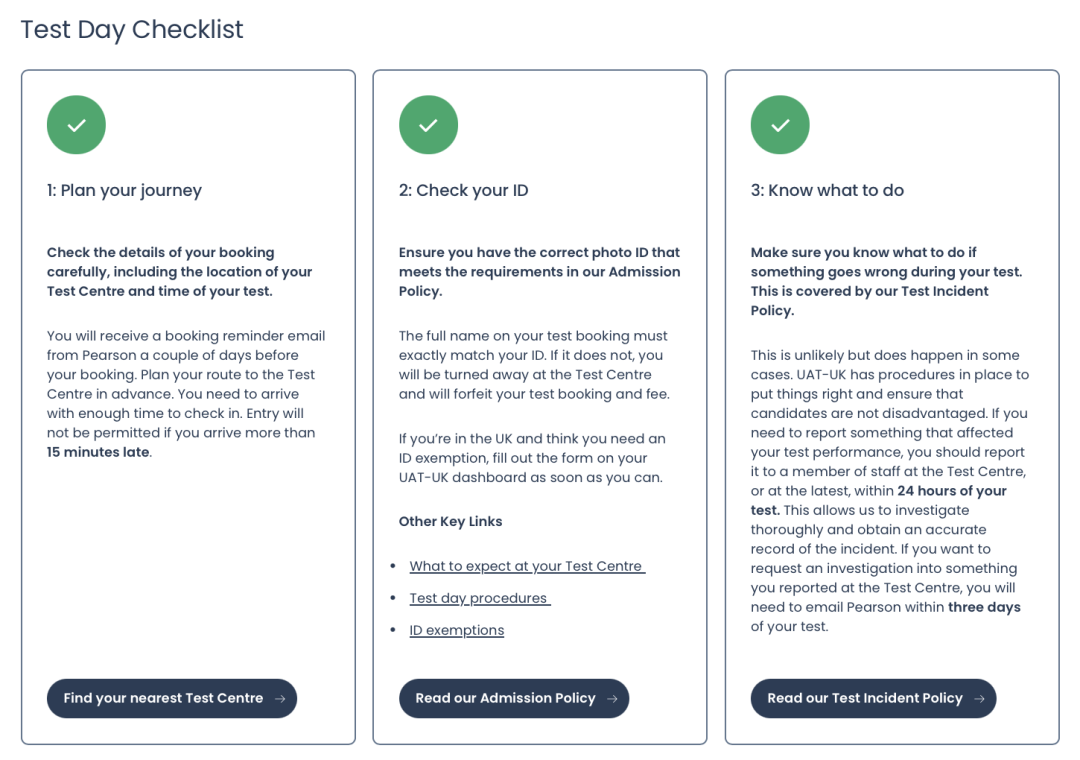Click arrow icon in Read our Test Incident Policy
The image size is (1080, 760).
(x=979, y=699)
